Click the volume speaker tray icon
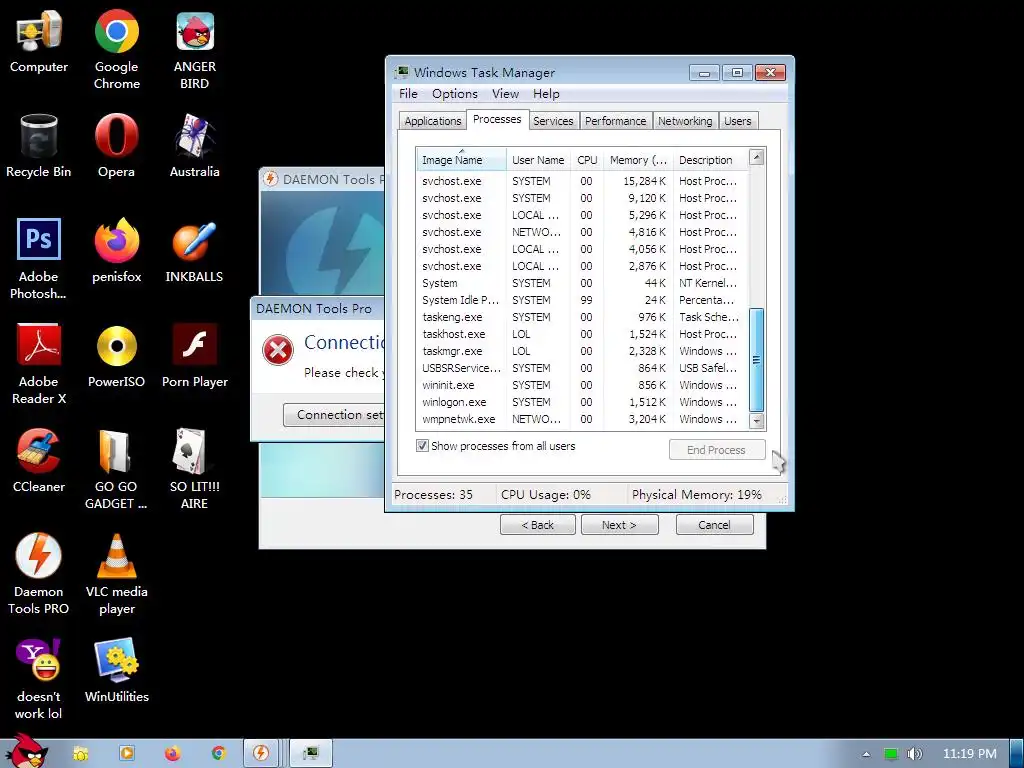Screen dimensions: 1024x768 [914, 754]
